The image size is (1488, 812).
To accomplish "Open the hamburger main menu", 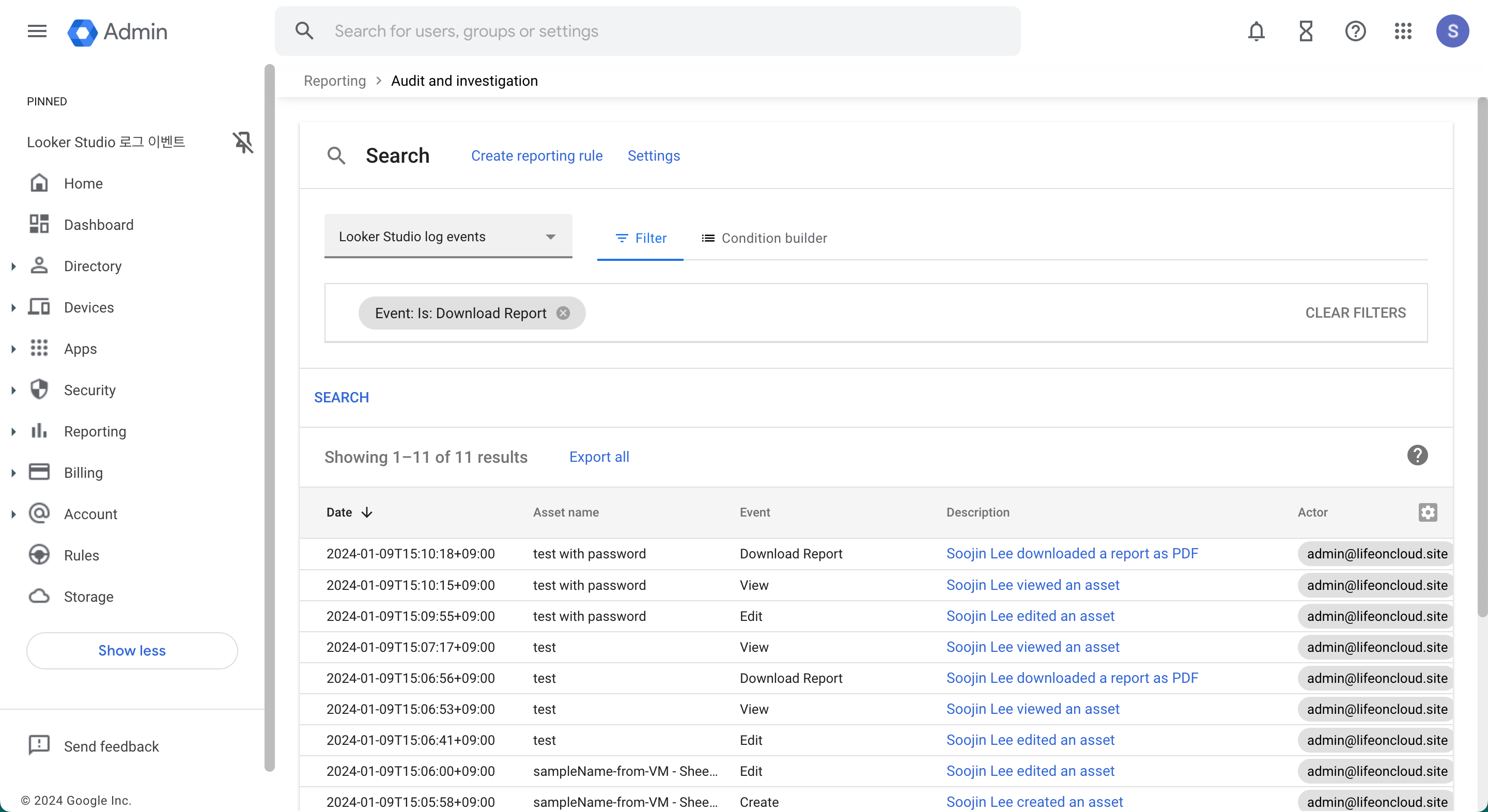I will point(37,31).
